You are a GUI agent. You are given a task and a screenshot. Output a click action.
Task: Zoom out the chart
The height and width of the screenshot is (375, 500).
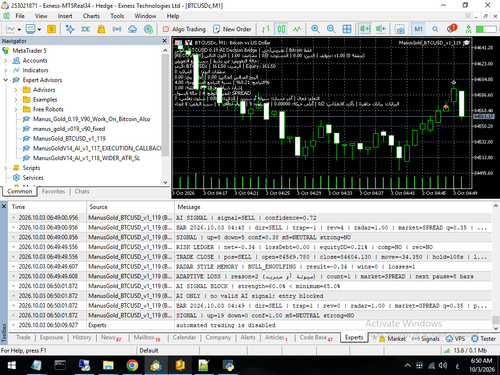(x=331, y=29)
